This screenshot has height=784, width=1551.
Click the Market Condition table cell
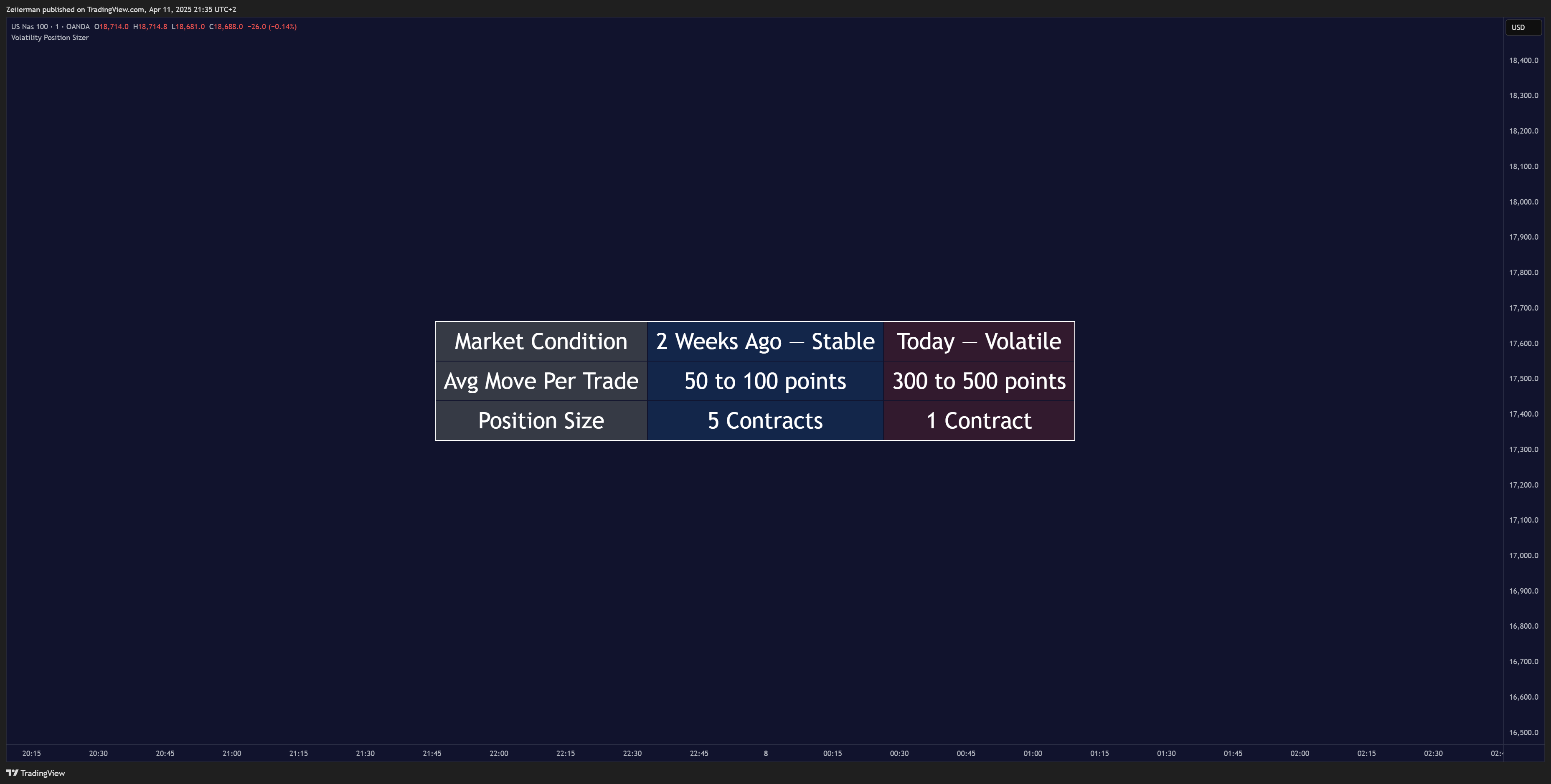[541, 341]
